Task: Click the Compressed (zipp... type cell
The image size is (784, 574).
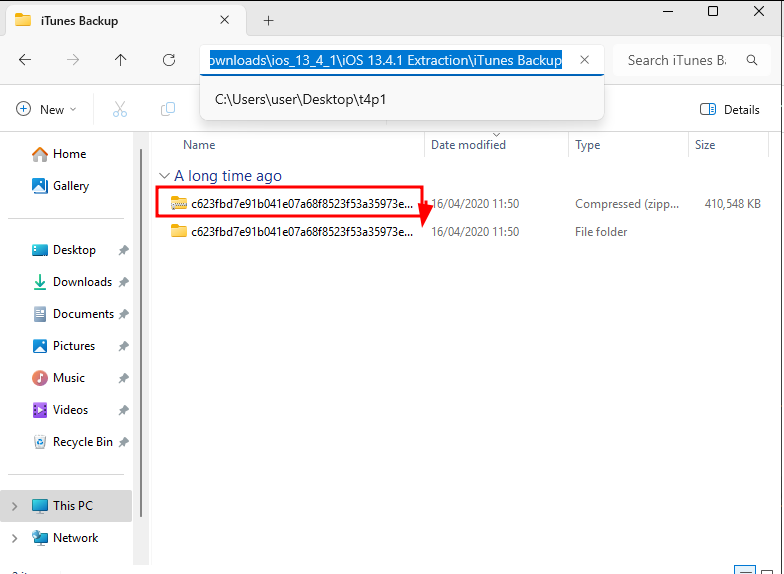Action: [x=627, y=204]
